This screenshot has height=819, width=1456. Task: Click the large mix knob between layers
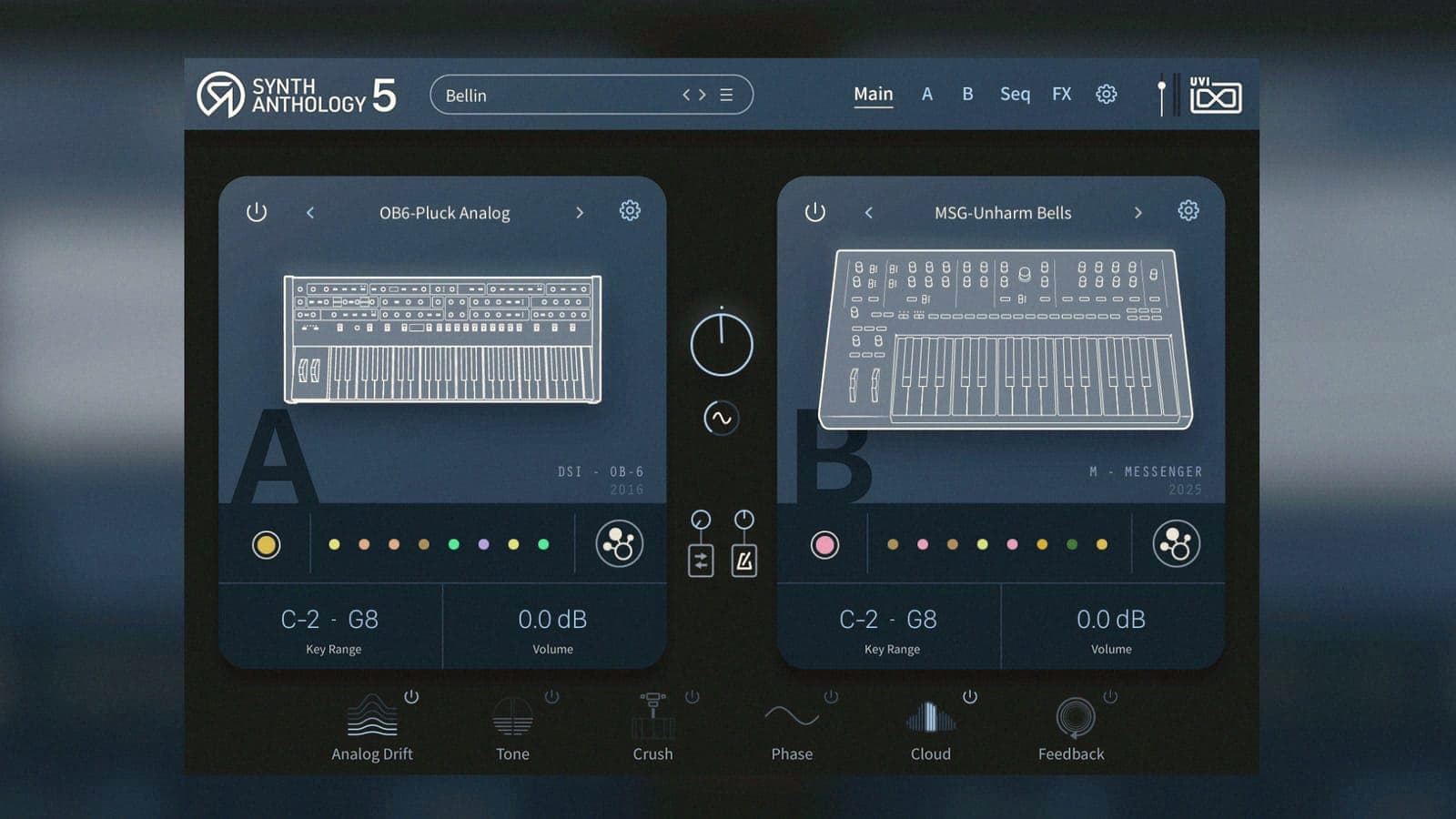(722, 344)
